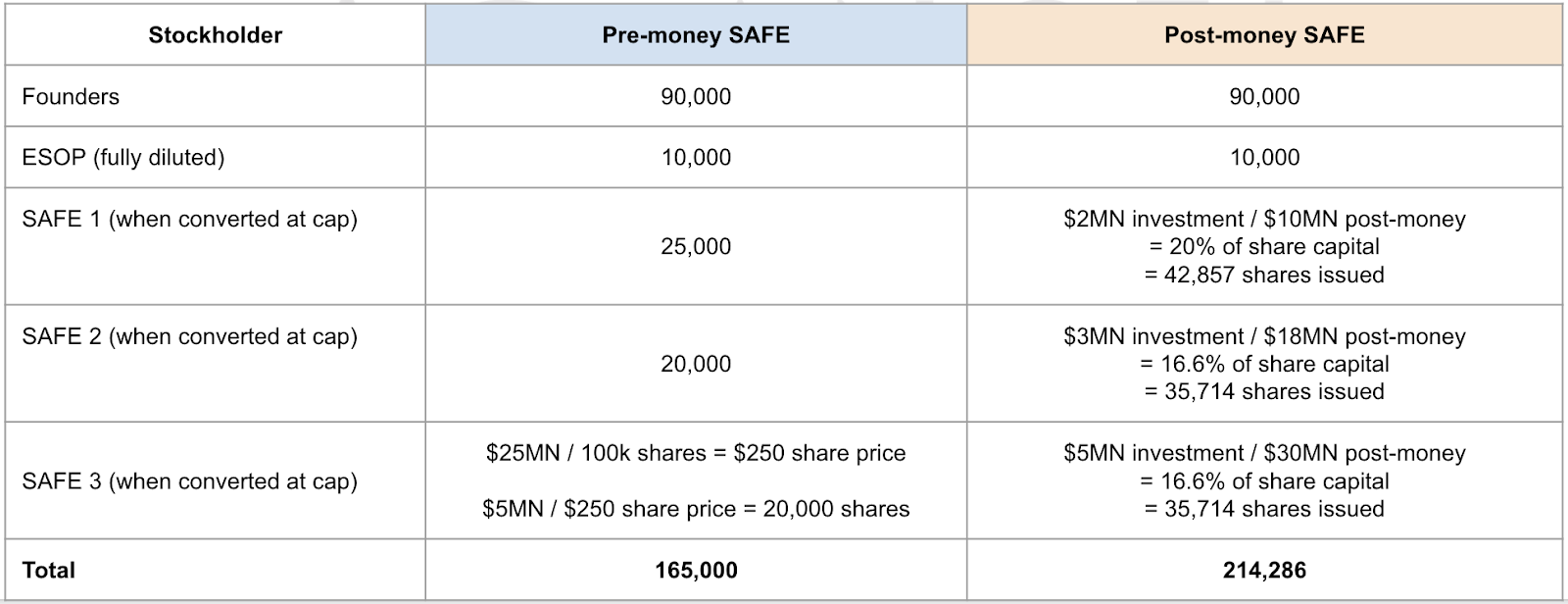Click the $250 share price calculation text
The height and width of the screenshot is (604, 1568).
[696, 453]
